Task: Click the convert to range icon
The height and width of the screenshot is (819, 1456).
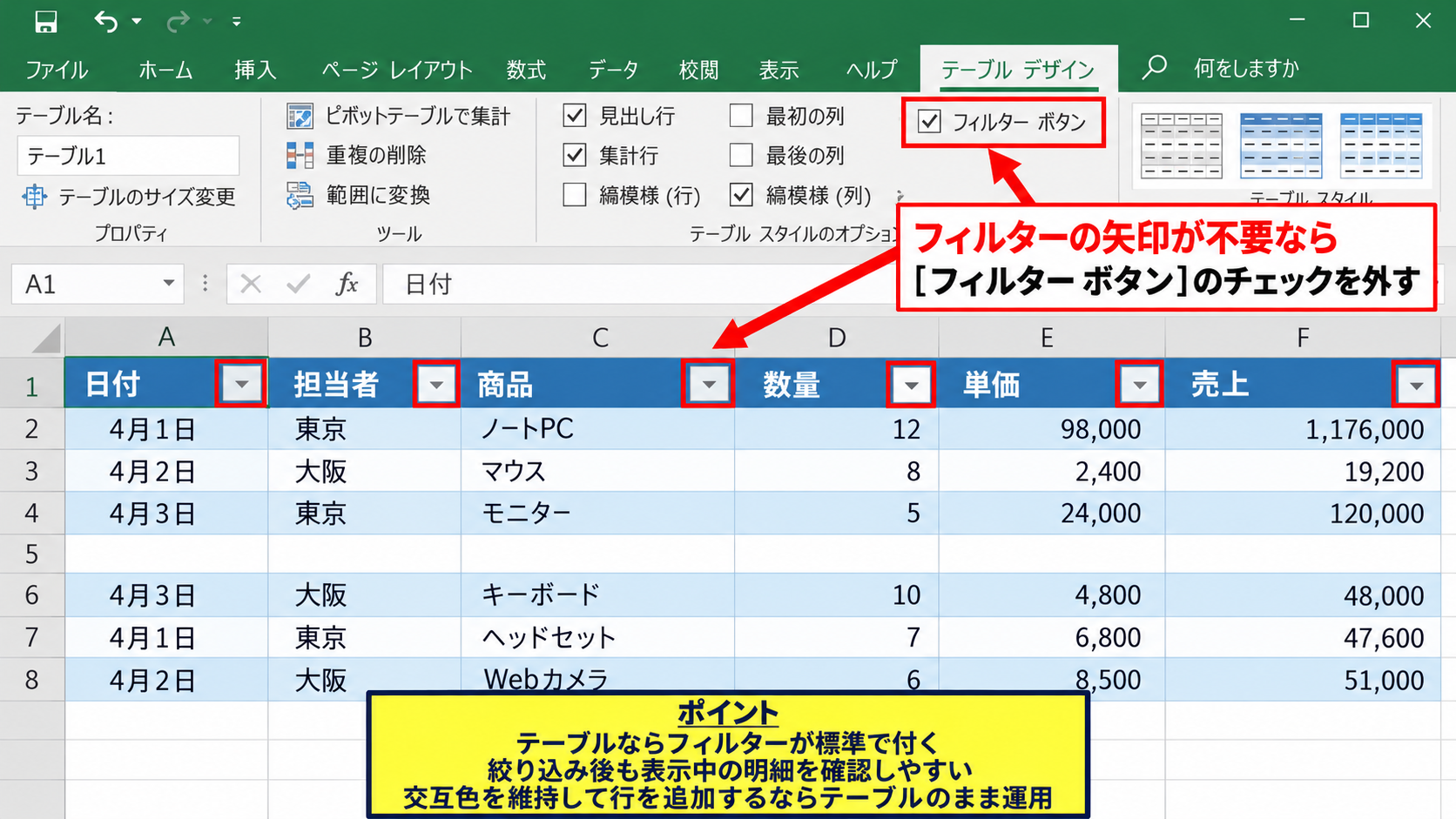Action: 300,196
